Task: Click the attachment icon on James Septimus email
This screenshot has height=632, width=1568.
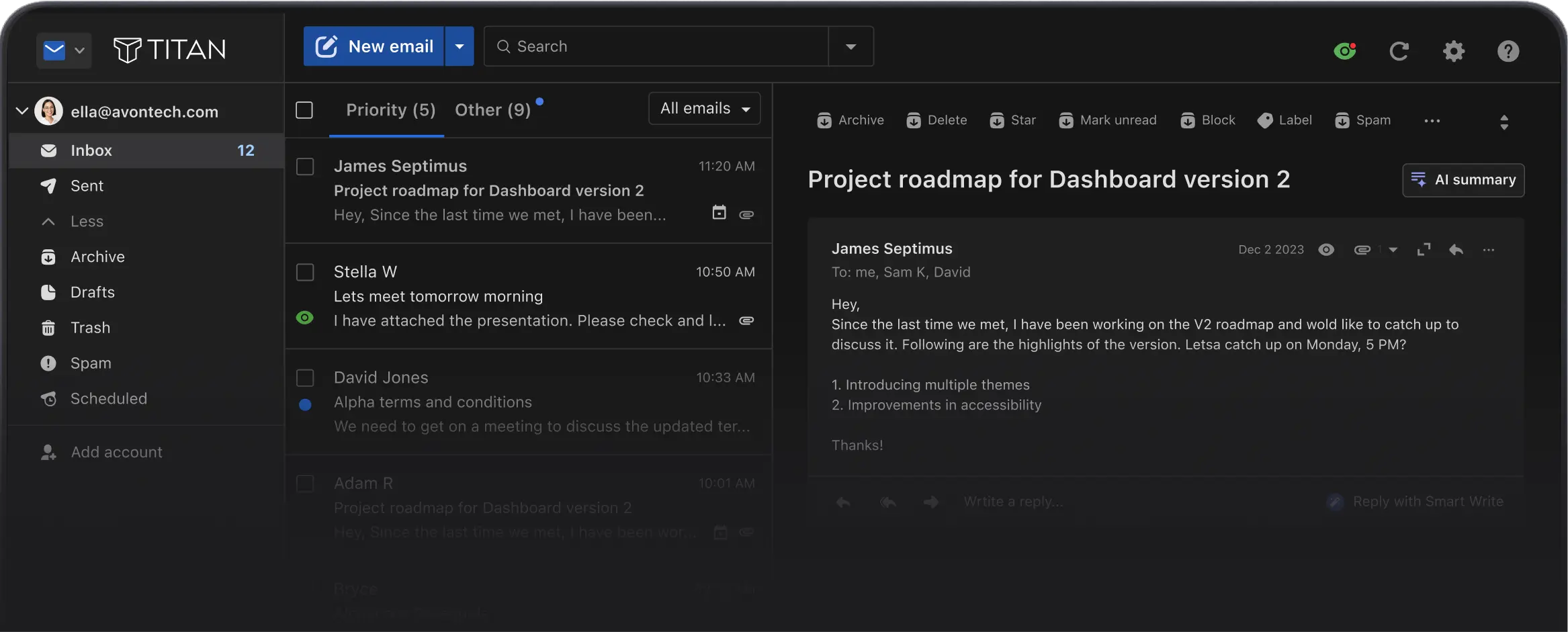Action: click(x=746, y=215)
